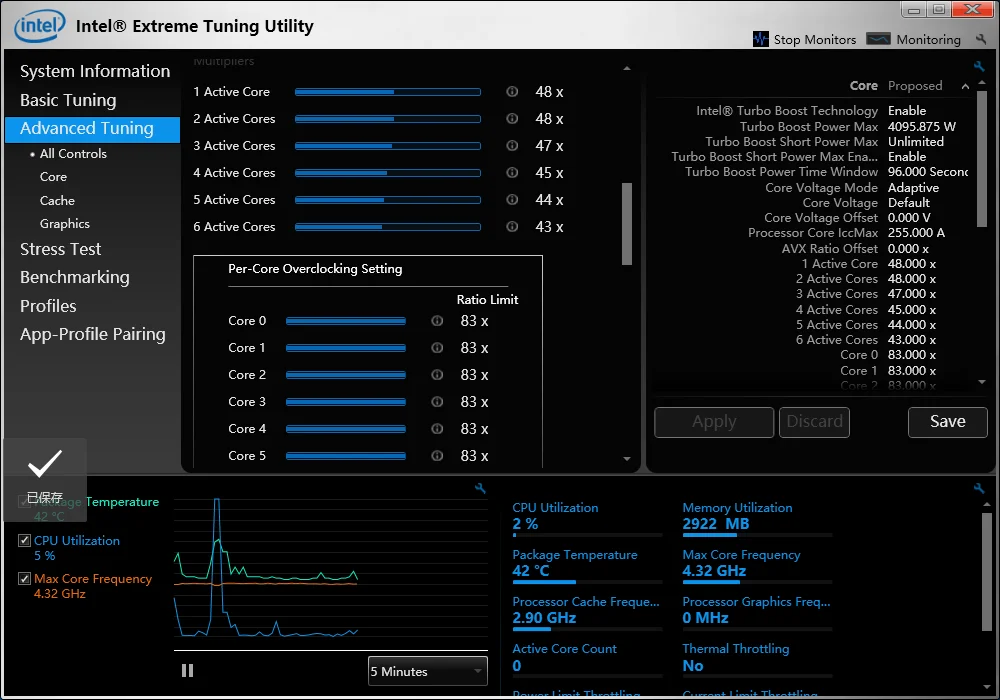Click info icon beside Core 0 ratio
This screenshot has height=700, width=1000.
[x=437, y=321]
